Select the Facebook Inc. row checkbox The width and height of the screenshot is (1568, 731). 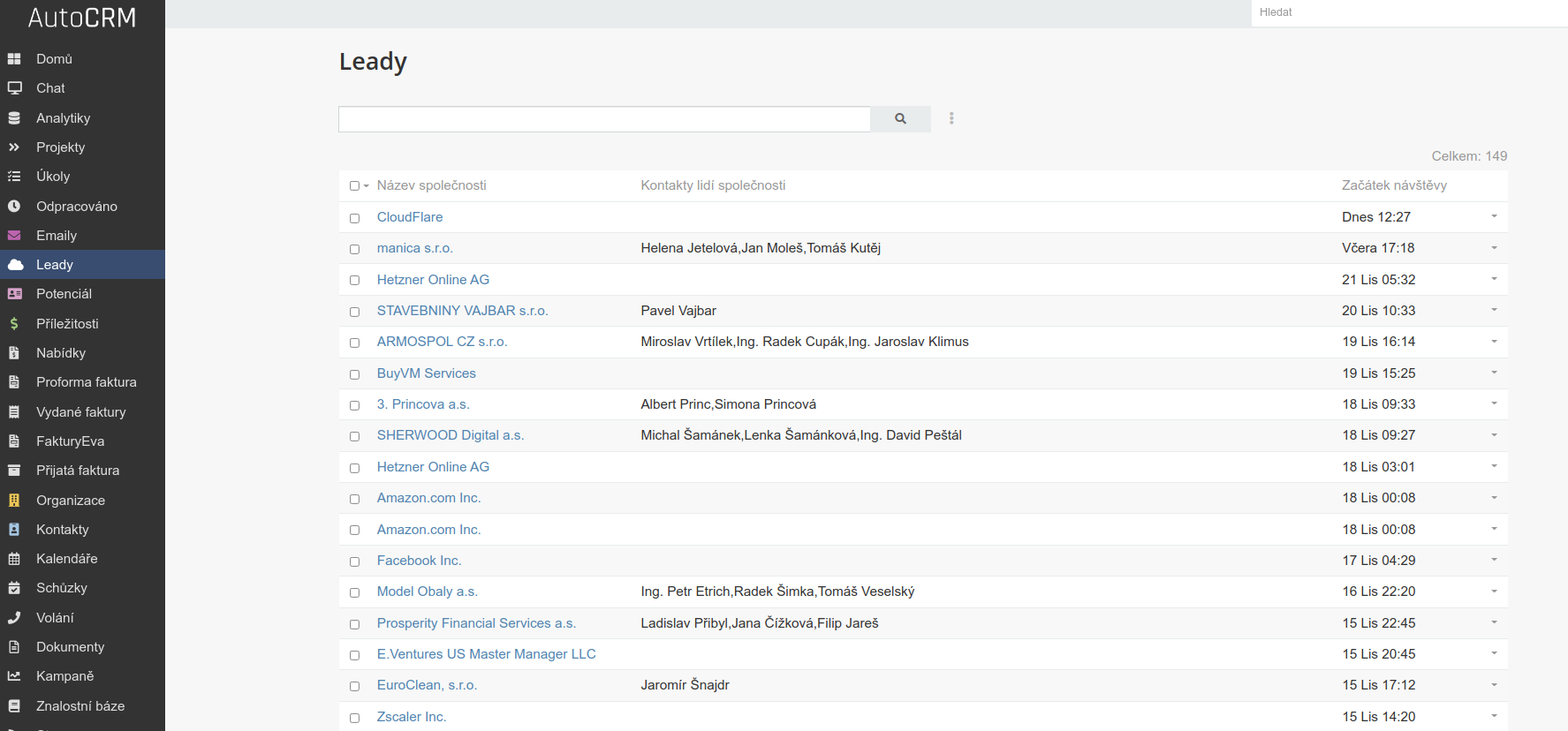coord(354,561)
